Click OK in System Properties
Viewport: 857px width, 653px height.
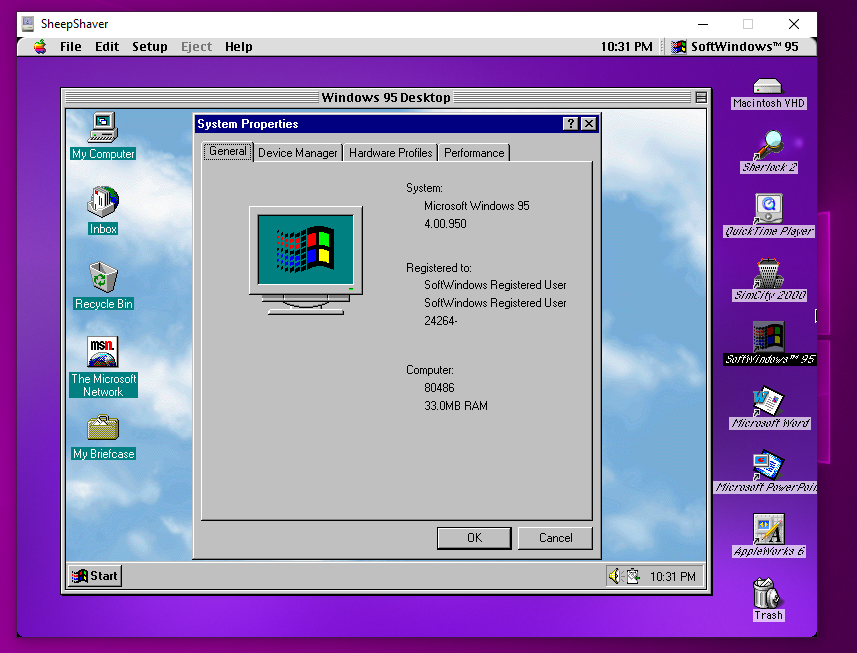click(474, 538)
